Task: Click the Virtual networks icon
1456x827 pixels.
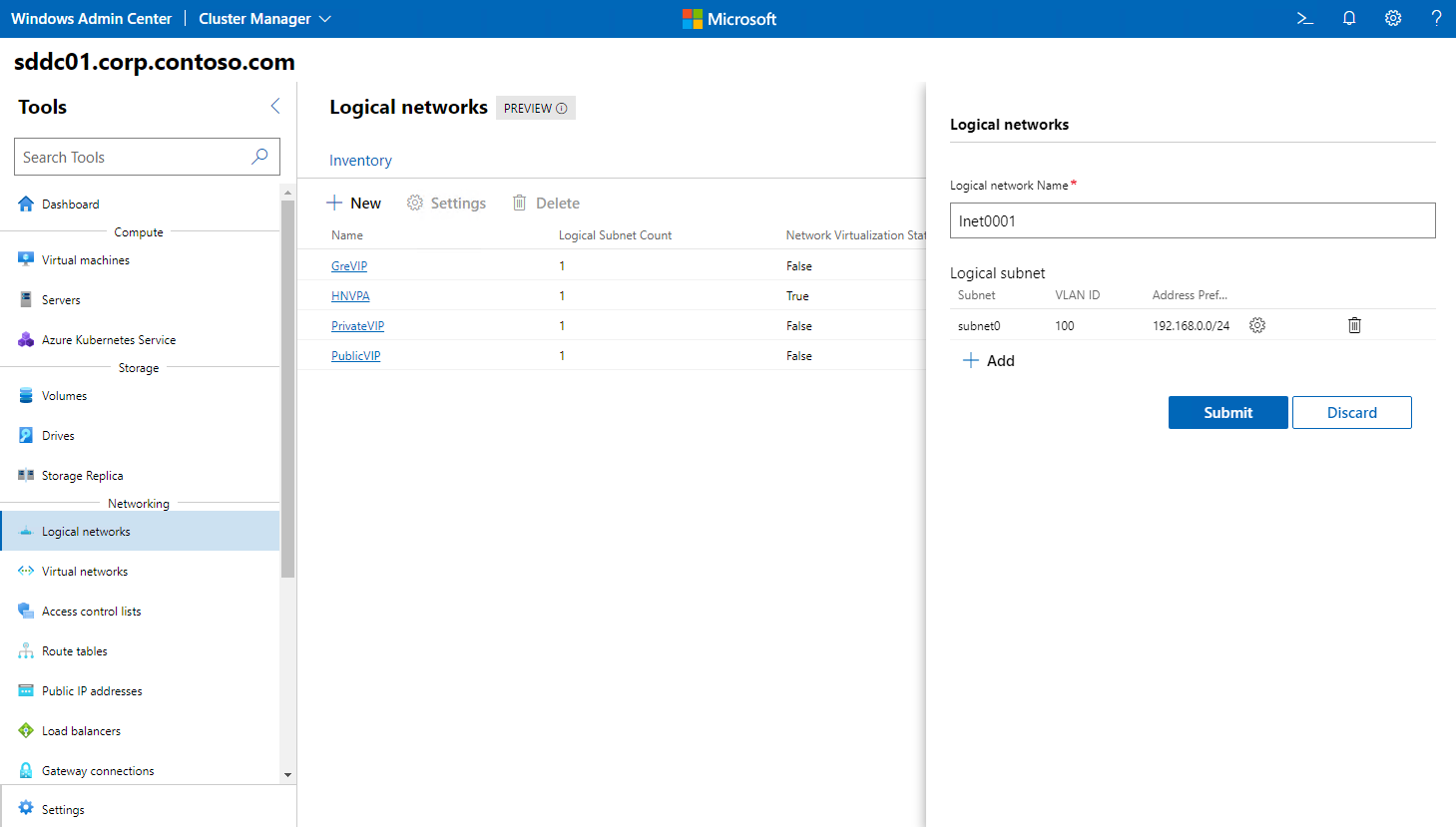Action: coord(26,571)
